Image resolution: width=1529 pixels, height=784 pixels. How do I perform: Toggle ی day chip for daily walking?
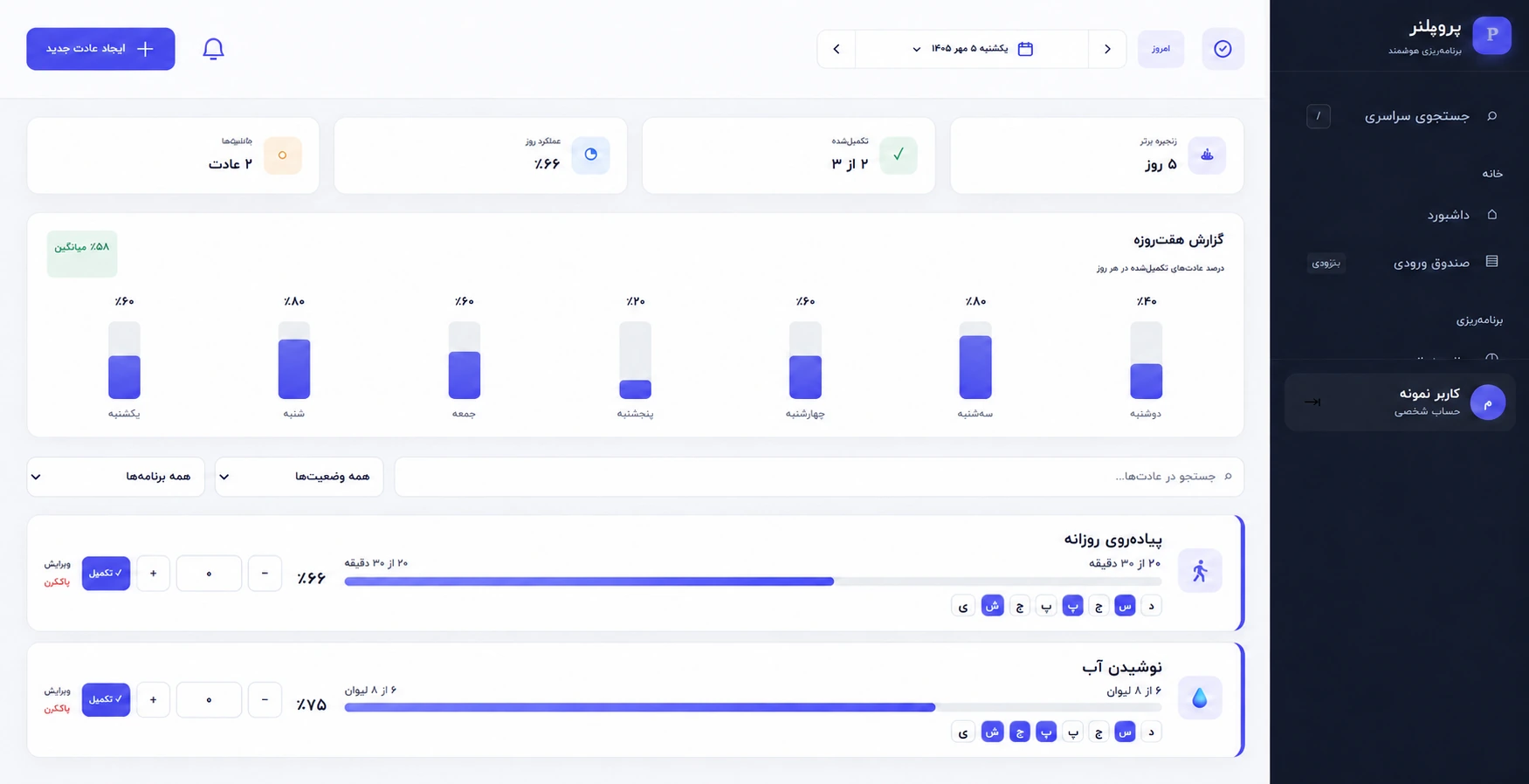(963, 606)
